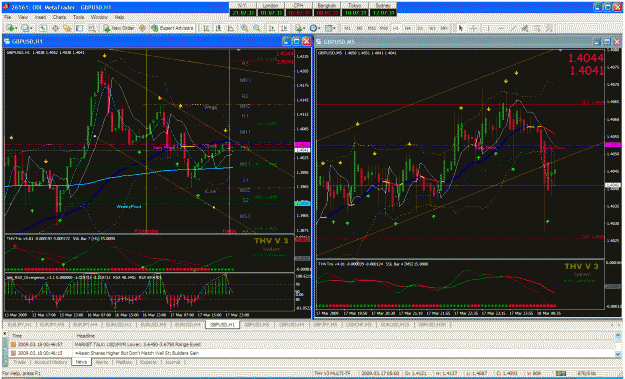The height and width of the screenshot is (379, 625).
Task: Open the Help menu
Action: click(x=119, y=18)
